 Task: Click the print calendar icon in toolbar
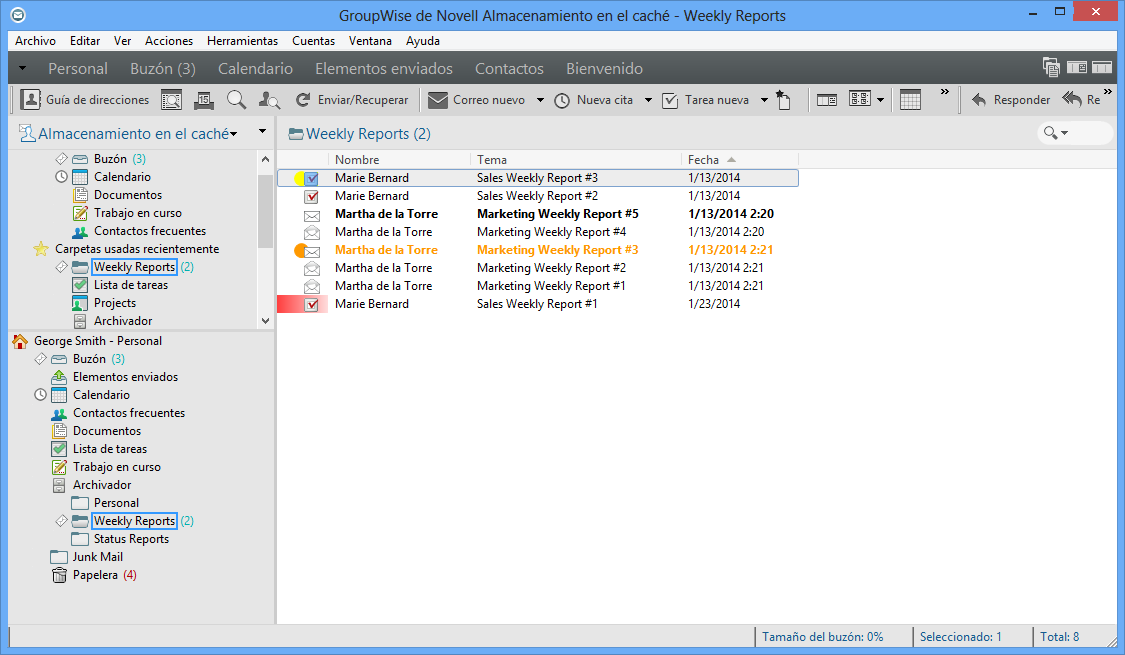pos(204,100)
